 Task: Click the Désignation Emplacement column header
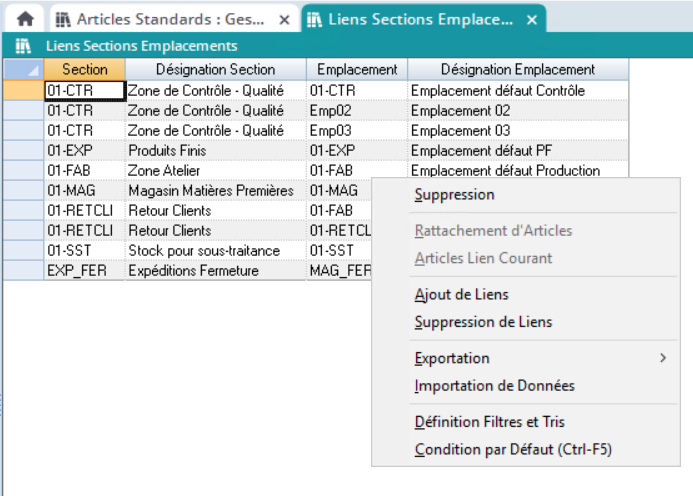pyautogui.click(x=518, y=69)
